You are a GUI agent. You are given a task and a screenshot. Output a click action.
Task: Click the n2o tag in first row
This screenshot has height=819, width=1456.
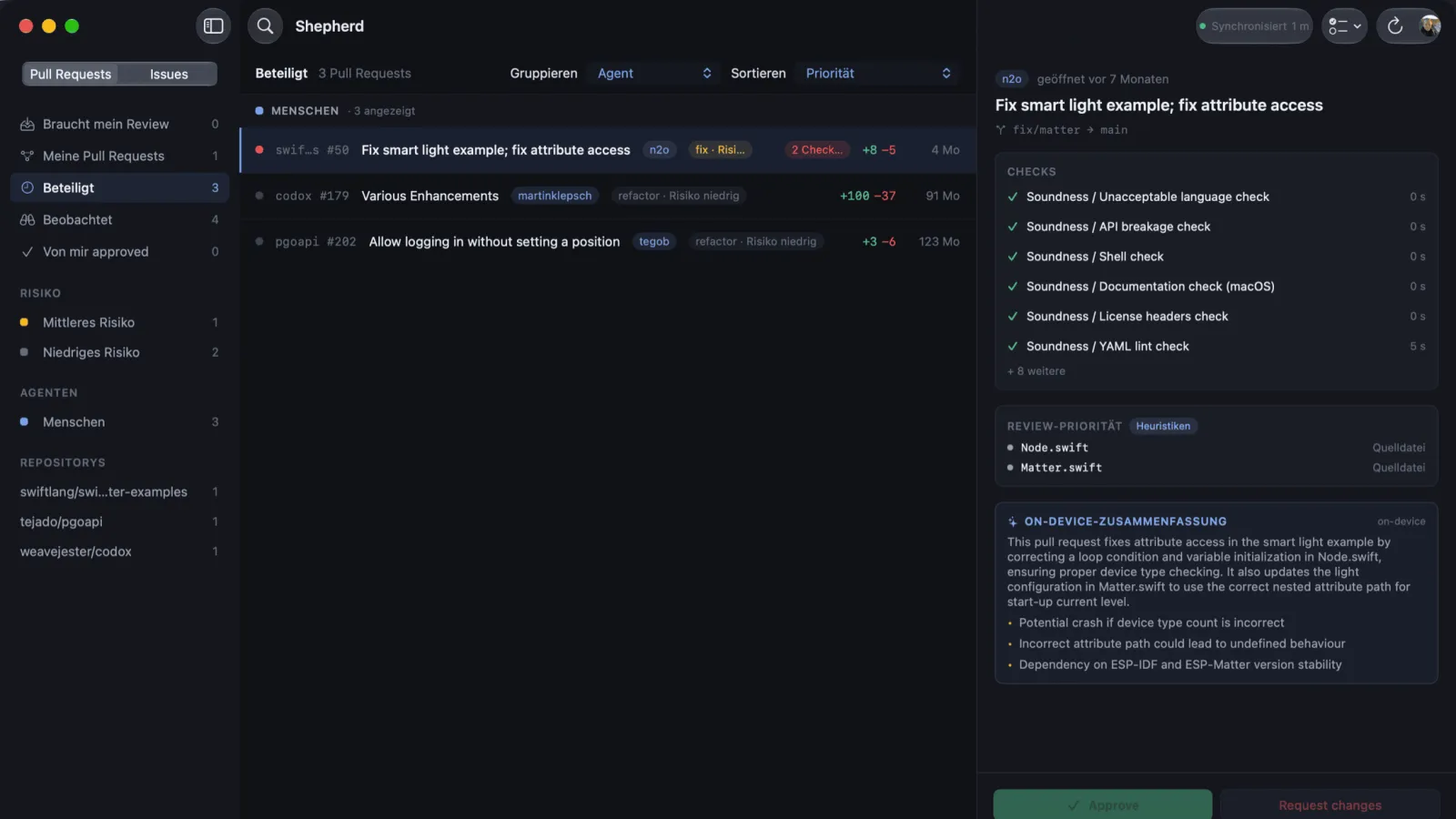[659, 150]
